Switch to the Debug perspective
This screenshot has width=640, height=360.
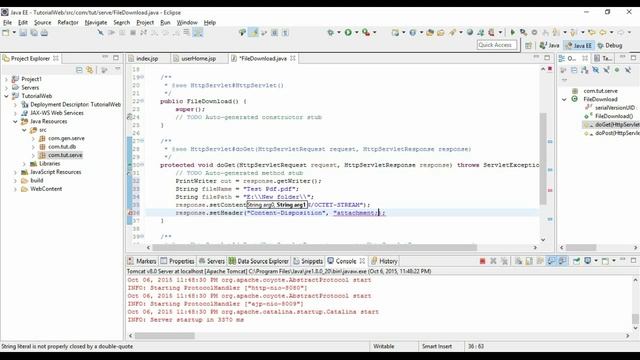(610, 45)
